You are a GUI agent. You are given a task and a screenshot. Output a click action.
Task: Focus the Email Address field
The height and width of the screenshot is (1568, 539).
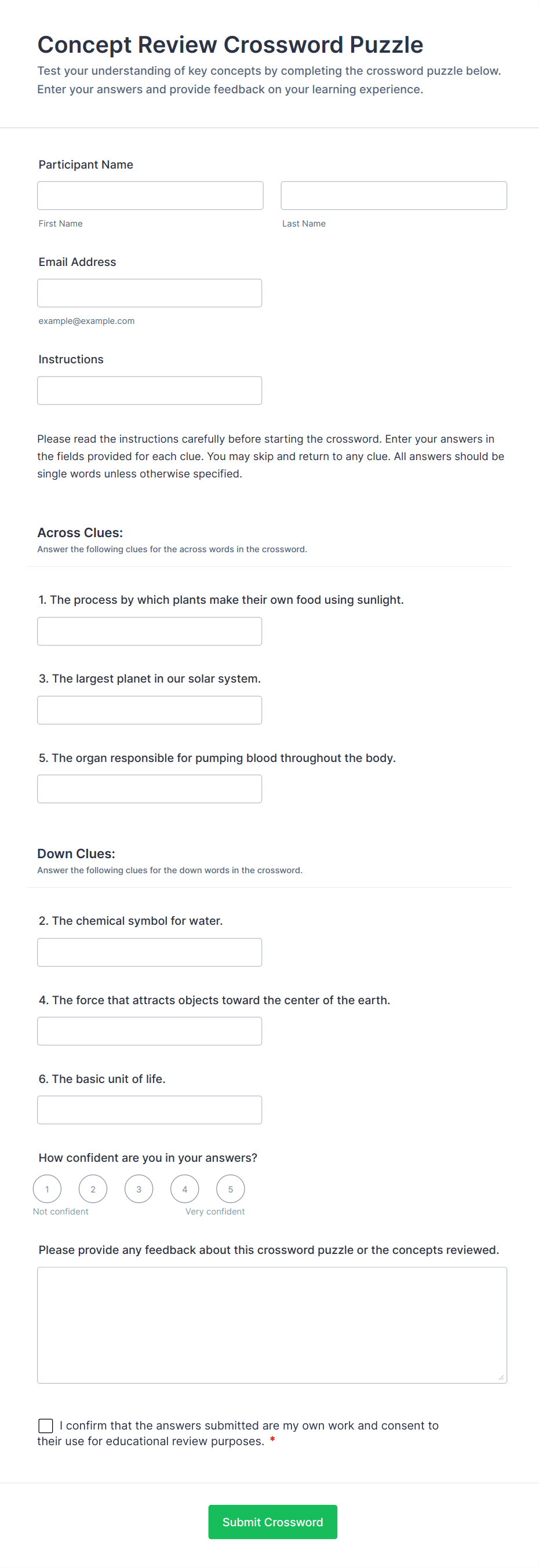tap(149, 293)
